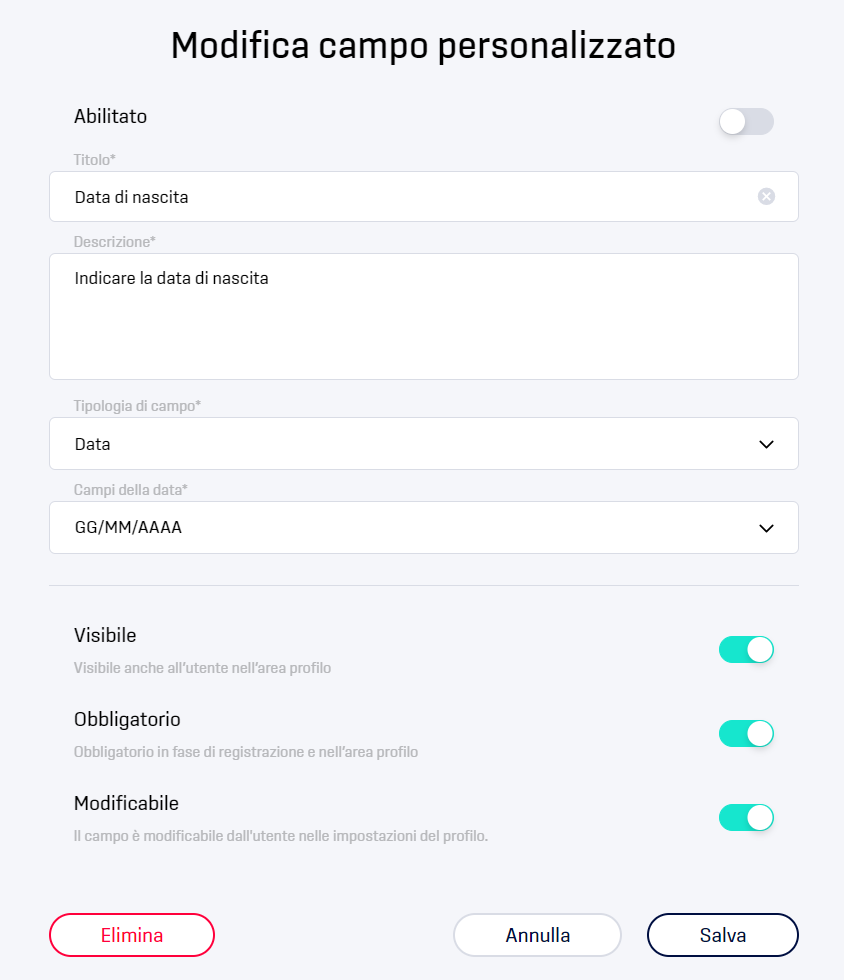The width and height of the screenshot is (844, 980).
Task: Click the Obbligatorio setting label
Action: [127, 719]
